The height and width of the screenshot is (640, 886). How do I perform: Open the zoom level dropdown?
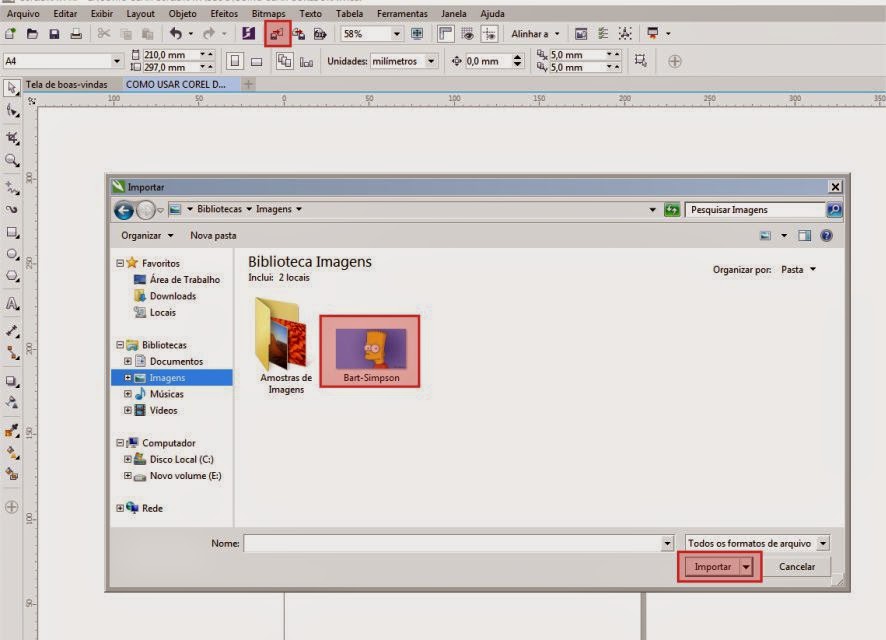click(x=395, y=33)
